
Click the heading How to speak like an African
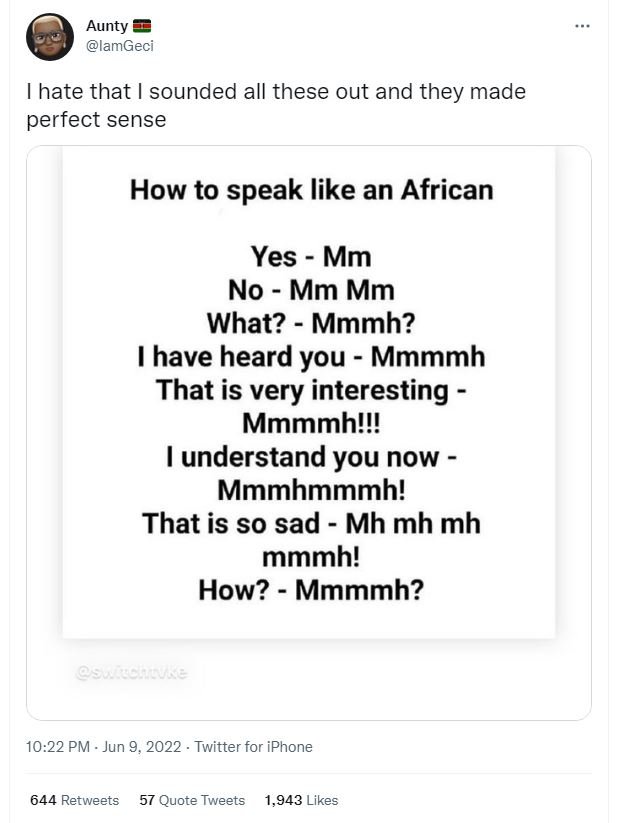(x=311, y=189)
